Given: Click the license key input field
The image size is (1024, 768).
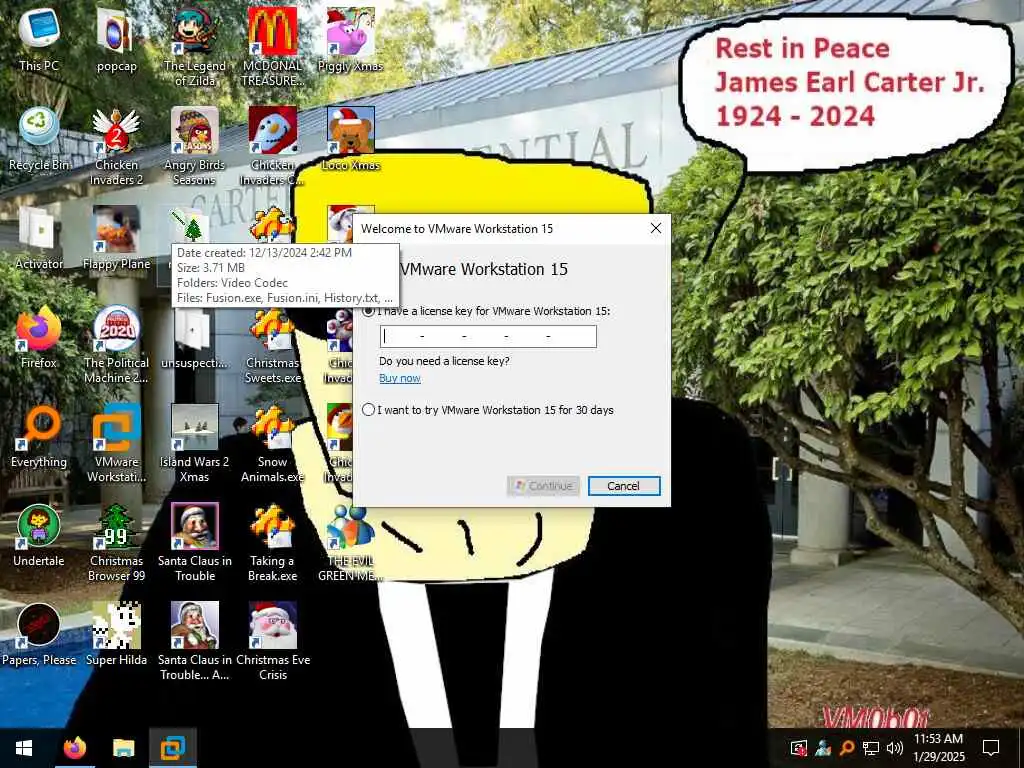Looking at the screenshot, I should 488,336.
